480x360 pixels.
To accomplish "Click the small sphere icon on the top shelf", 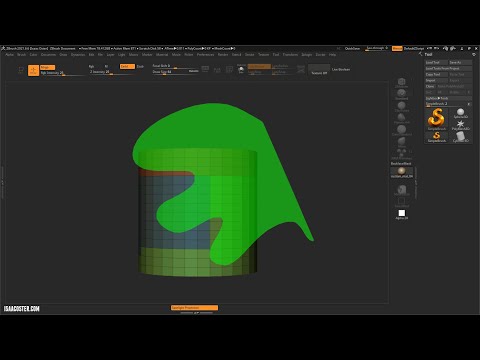I will click(x=241, y=70).
